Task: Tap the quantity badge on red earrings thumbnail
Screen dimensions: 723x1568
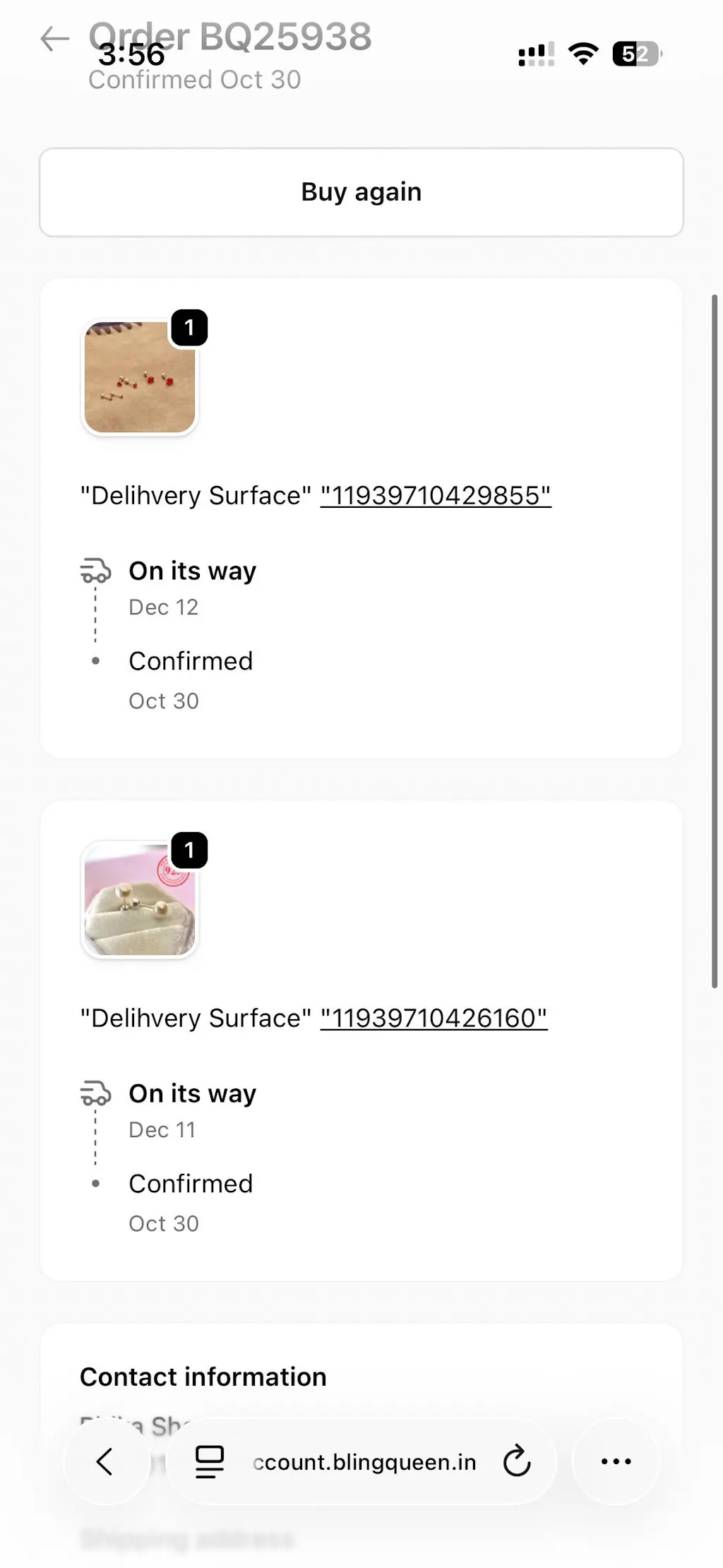Action: (189, 328)
